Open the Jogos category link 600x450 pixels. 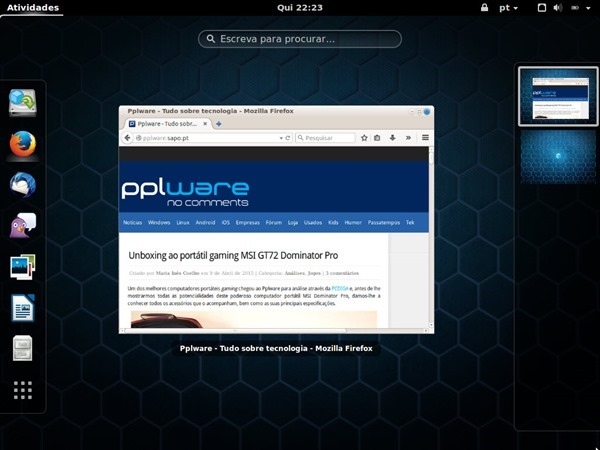point(314,273)
